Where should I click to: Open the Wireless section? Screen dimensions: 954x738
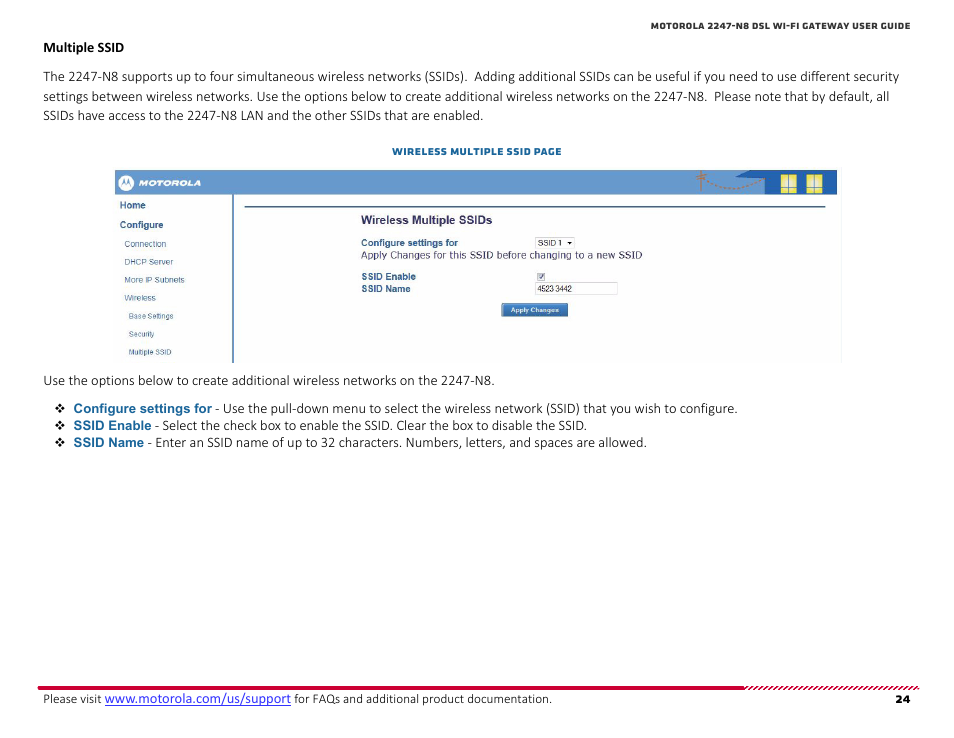(140, 298)
